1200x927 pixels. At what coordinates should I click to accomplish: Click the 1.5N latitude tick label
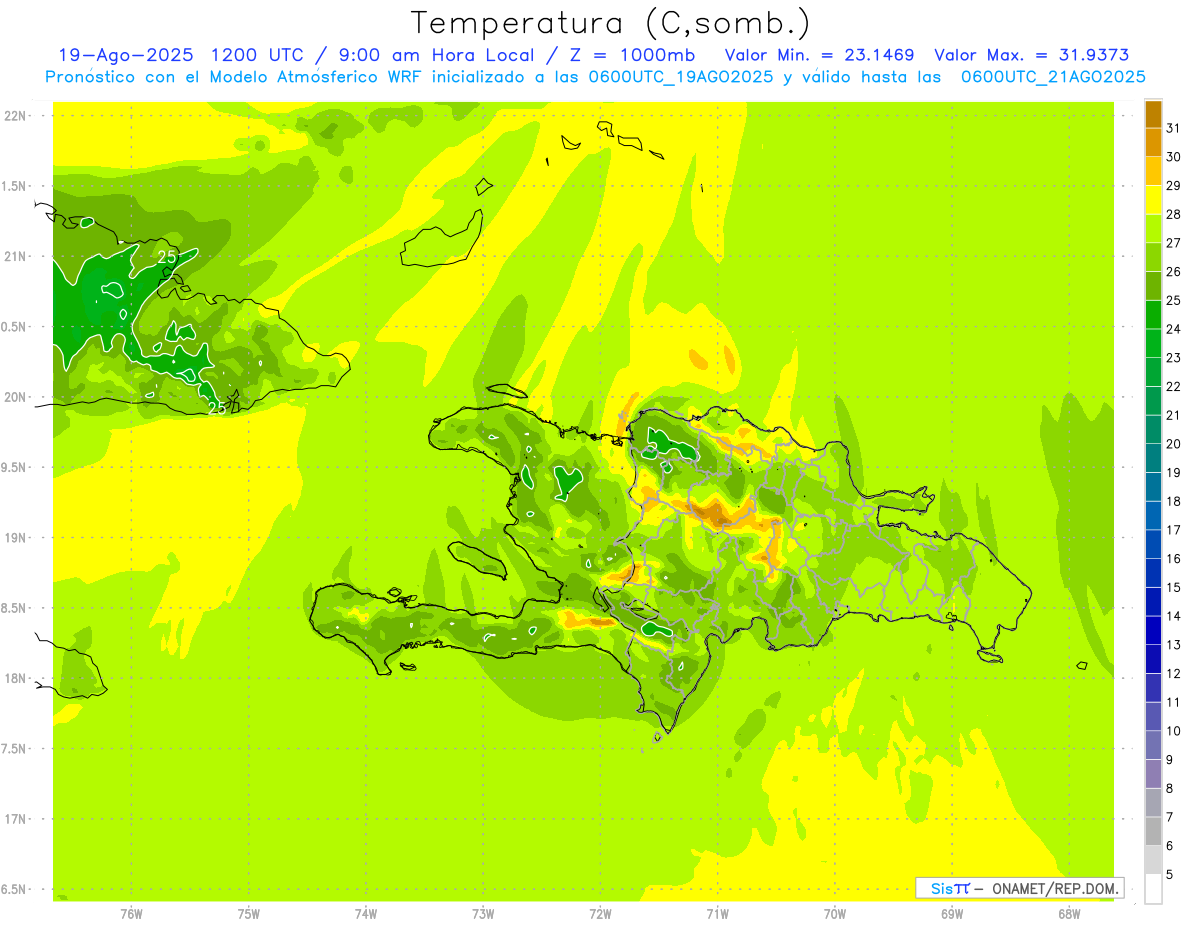tap(15, 186)
